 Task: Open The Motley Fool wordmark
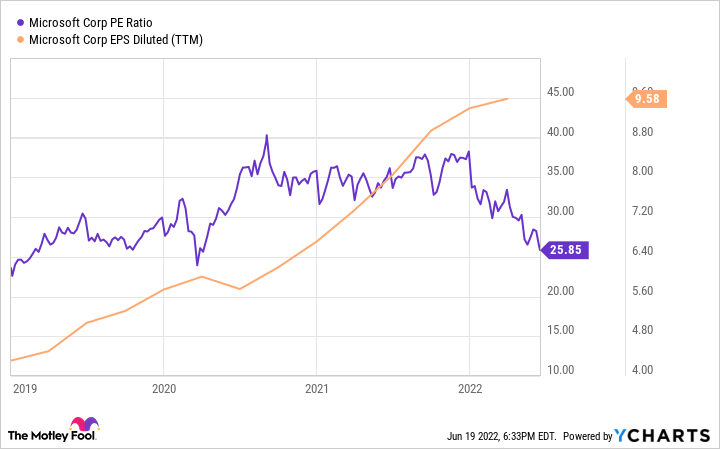point(51,435)
